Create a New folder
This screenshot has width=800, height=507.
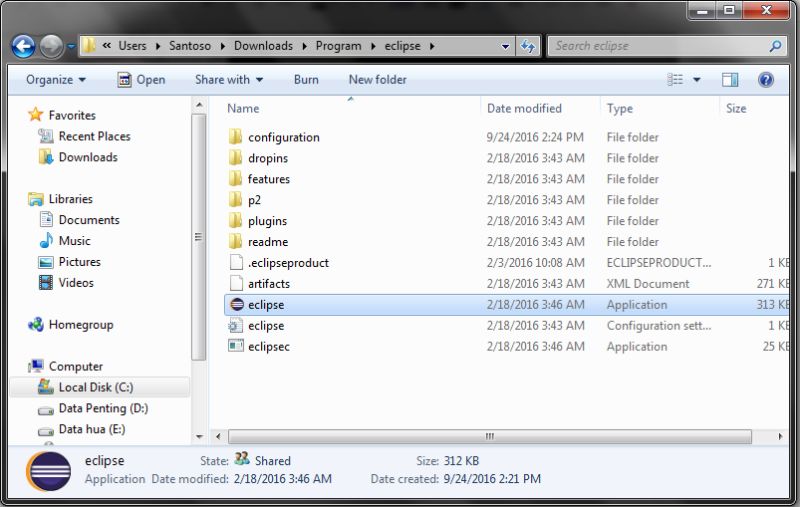coord(378,80)
